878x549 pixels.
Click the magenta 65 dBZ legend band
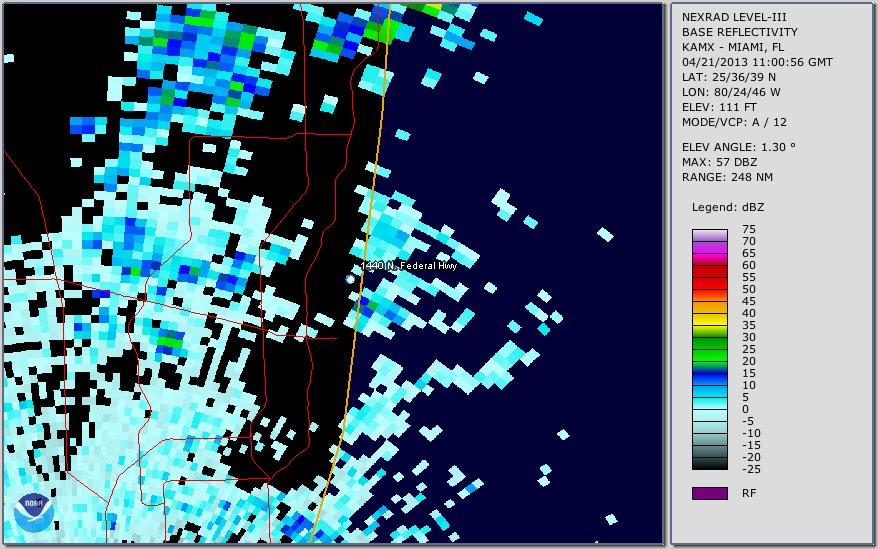[710, 248]
